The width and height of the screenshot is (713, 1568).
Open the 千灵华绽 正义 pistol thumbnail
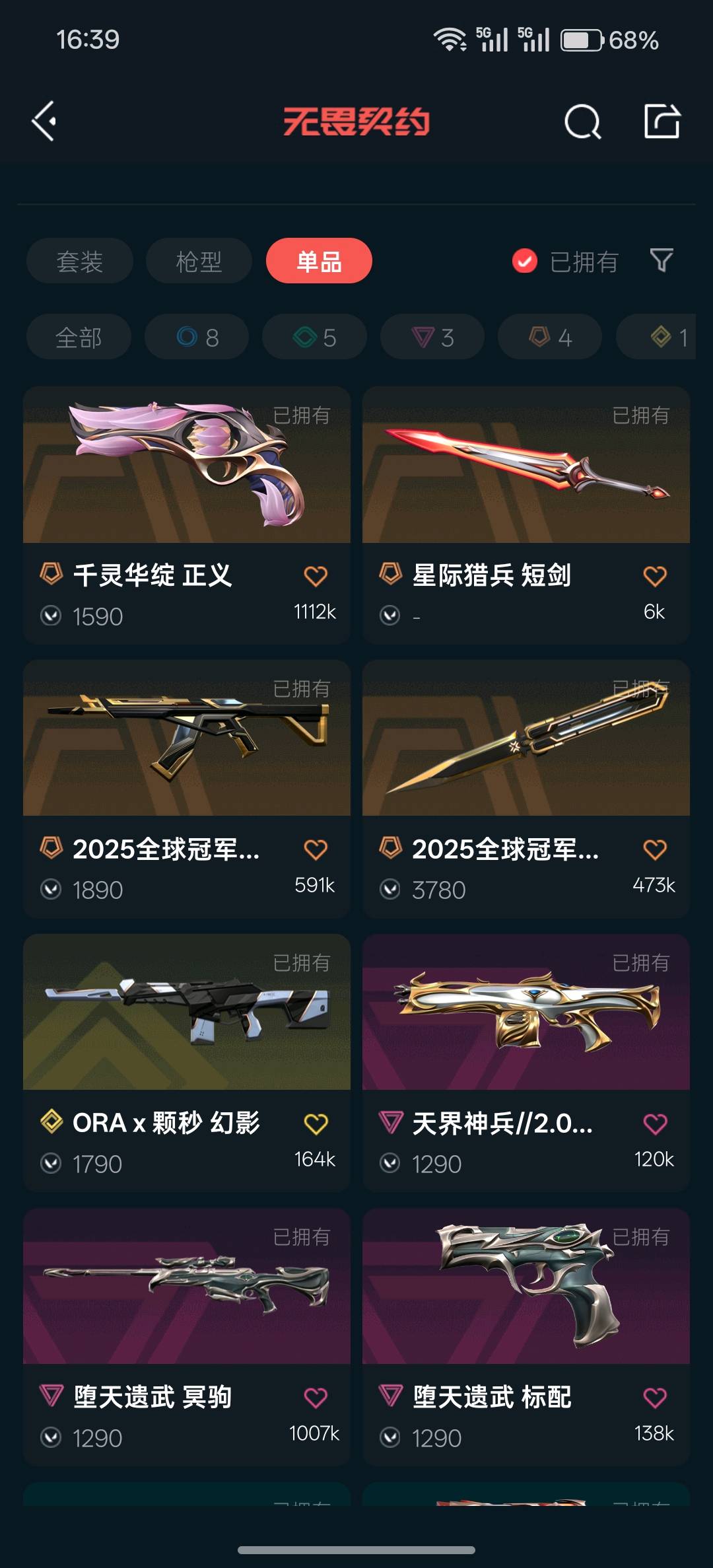pyautogui.click(x=187, y=465)
